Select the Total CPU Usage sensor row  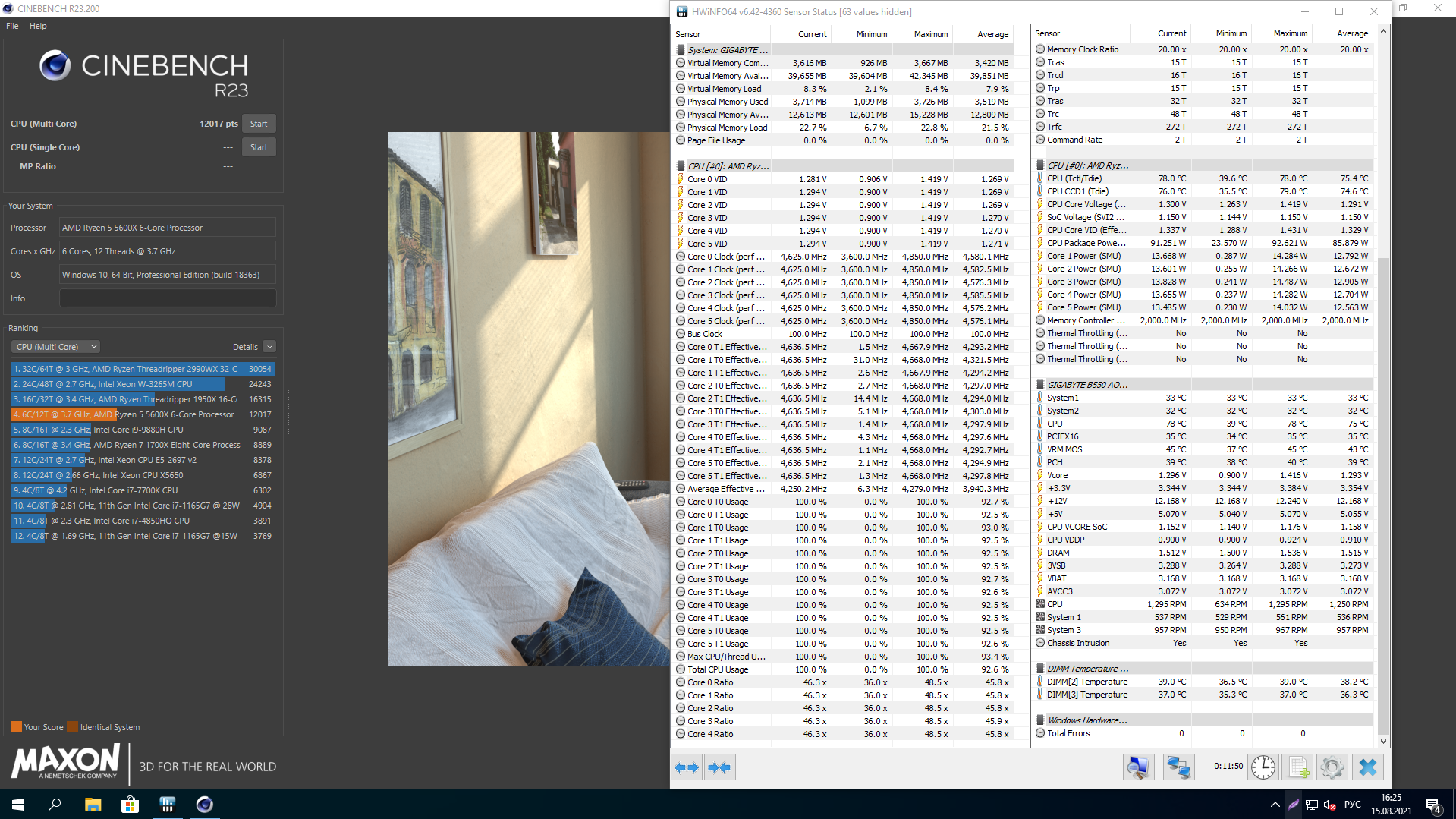coord(843,669)
